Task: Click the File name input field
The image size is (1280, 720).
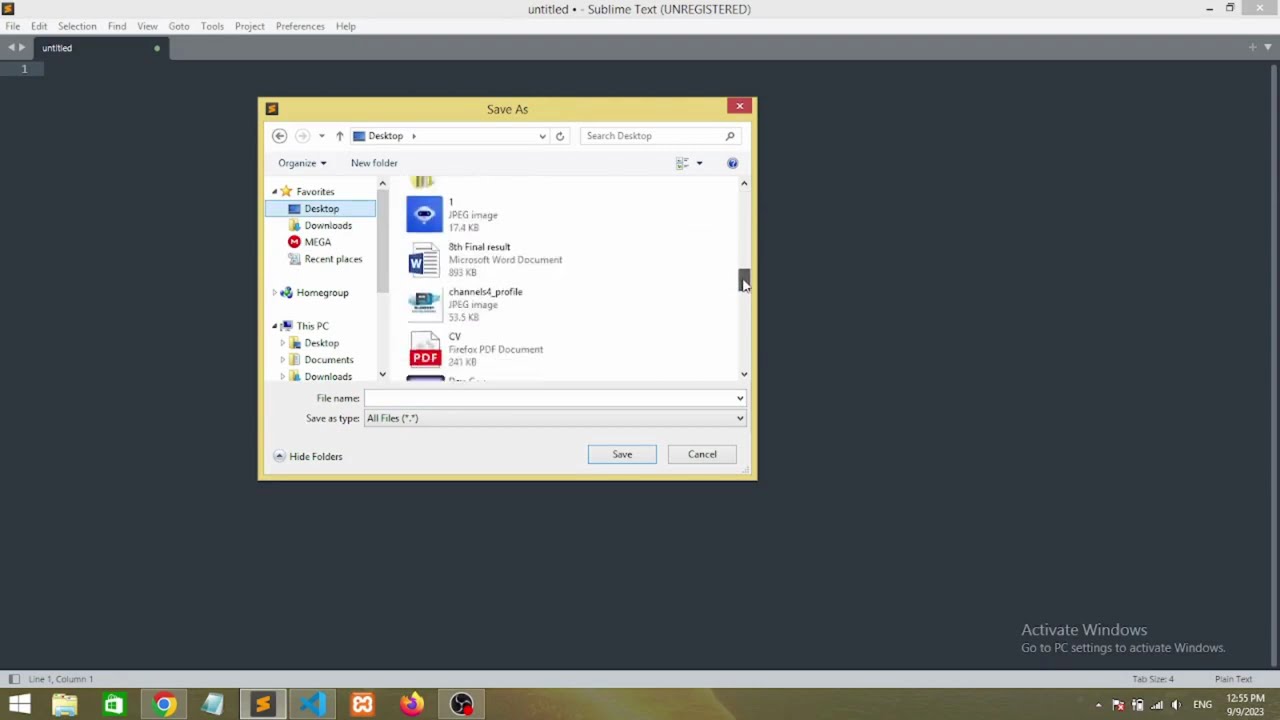Action: coord(549,398)
